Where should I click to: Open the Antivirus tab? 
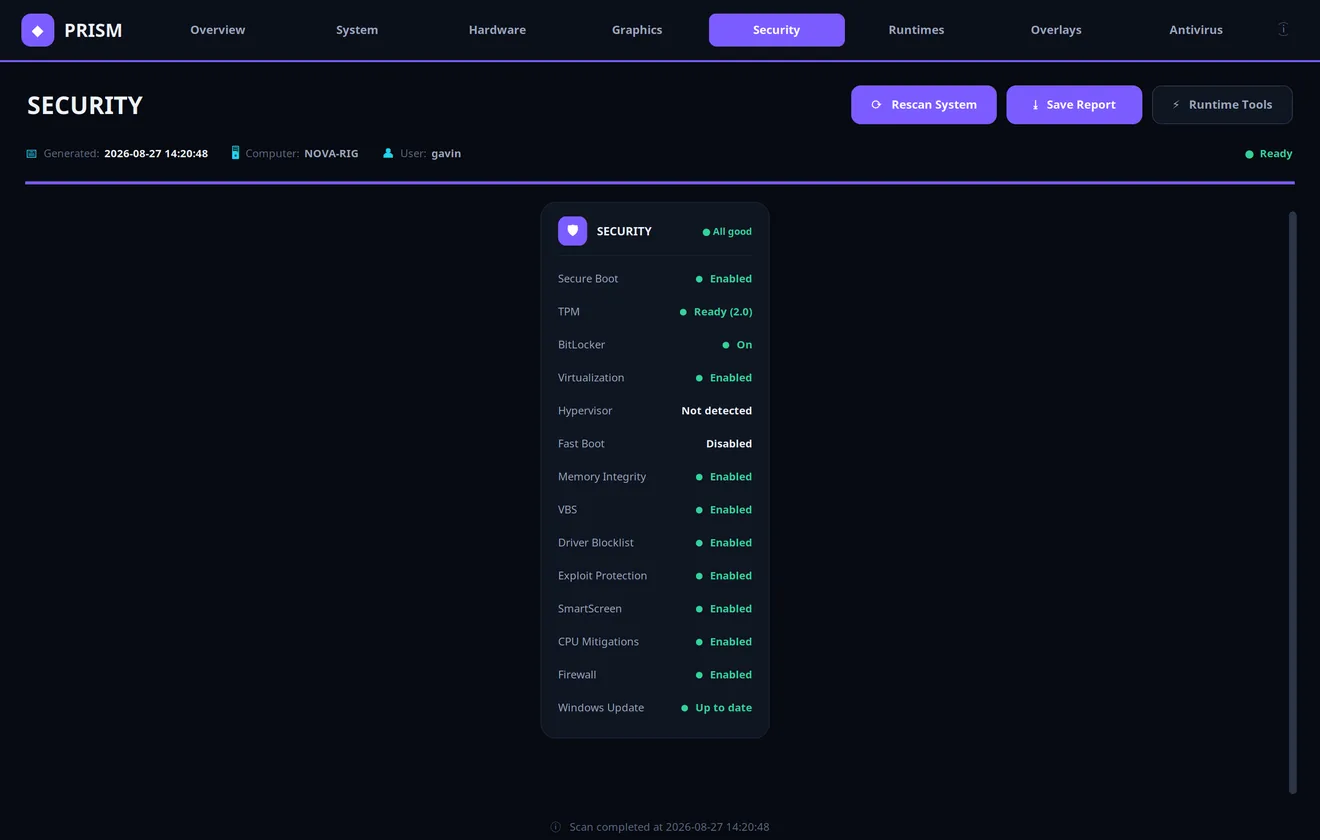pos(1196,30)
